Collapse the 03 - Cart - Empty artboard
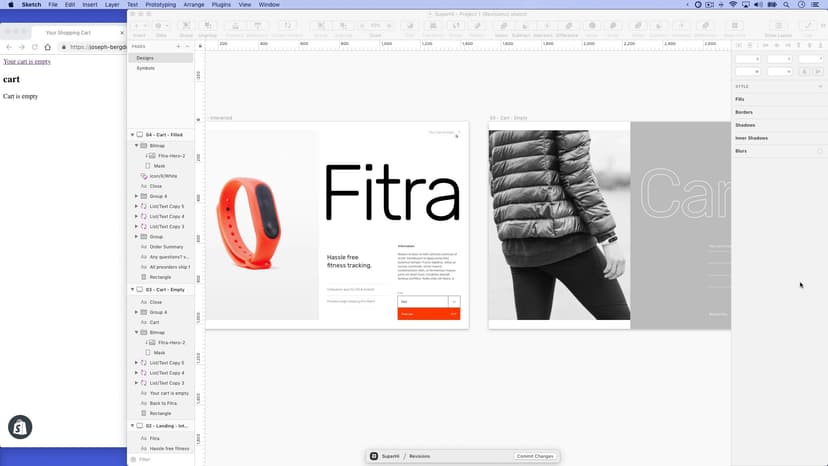 point(132,290)
